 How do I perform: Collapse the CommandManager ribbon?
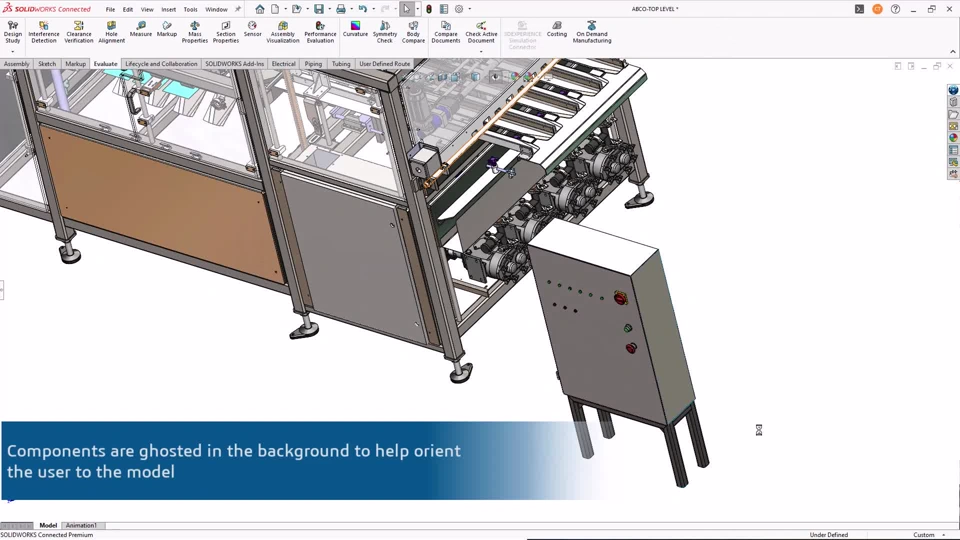952,52
